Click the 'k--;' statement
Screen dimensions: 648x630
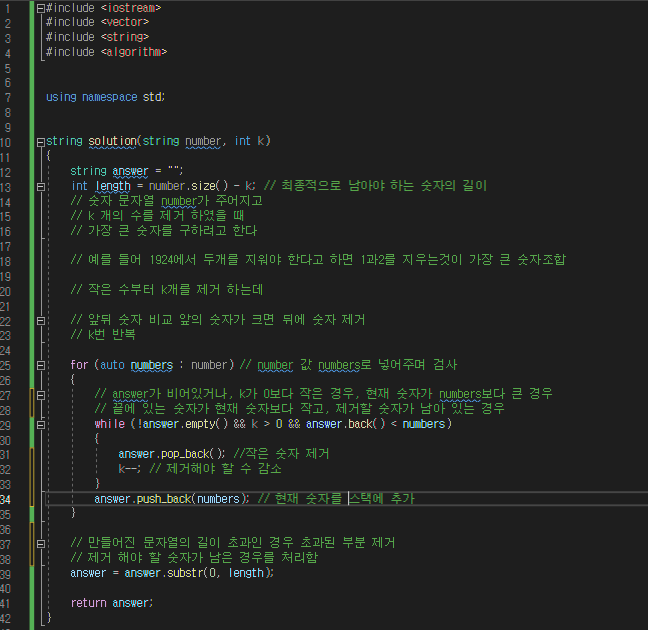point(129,469)
